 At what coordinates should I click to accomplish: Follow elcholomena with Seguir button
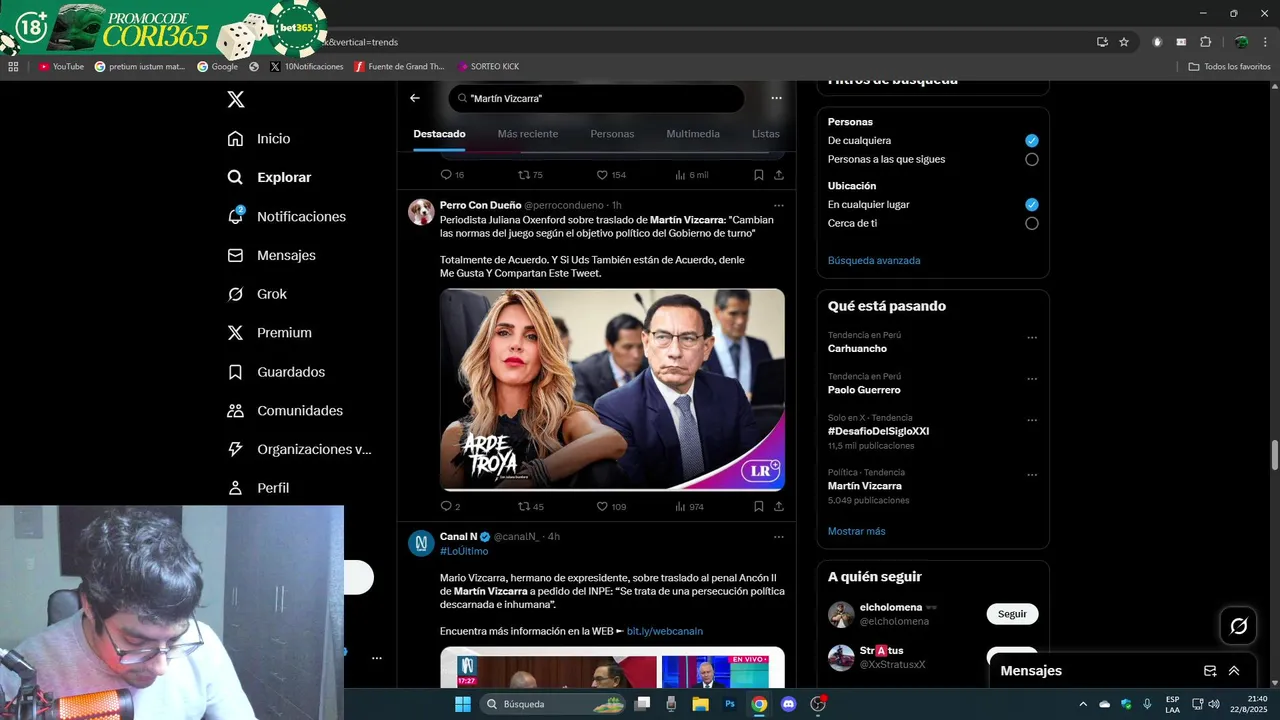tap(1012, 614)
